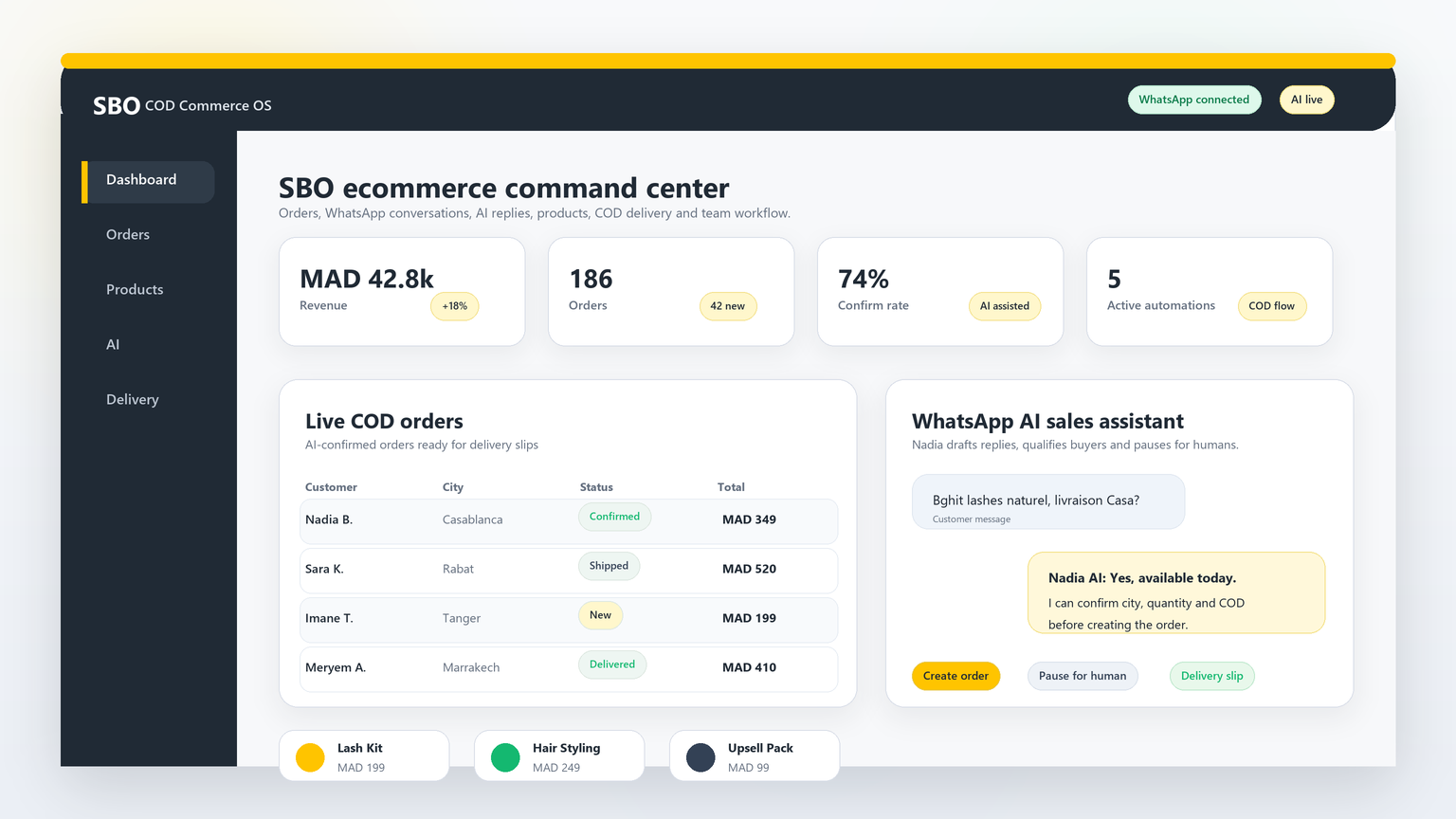Select the Imane T. customer name
The height and width of the screenshot is (819, 1456).
[x=329, y=618]
